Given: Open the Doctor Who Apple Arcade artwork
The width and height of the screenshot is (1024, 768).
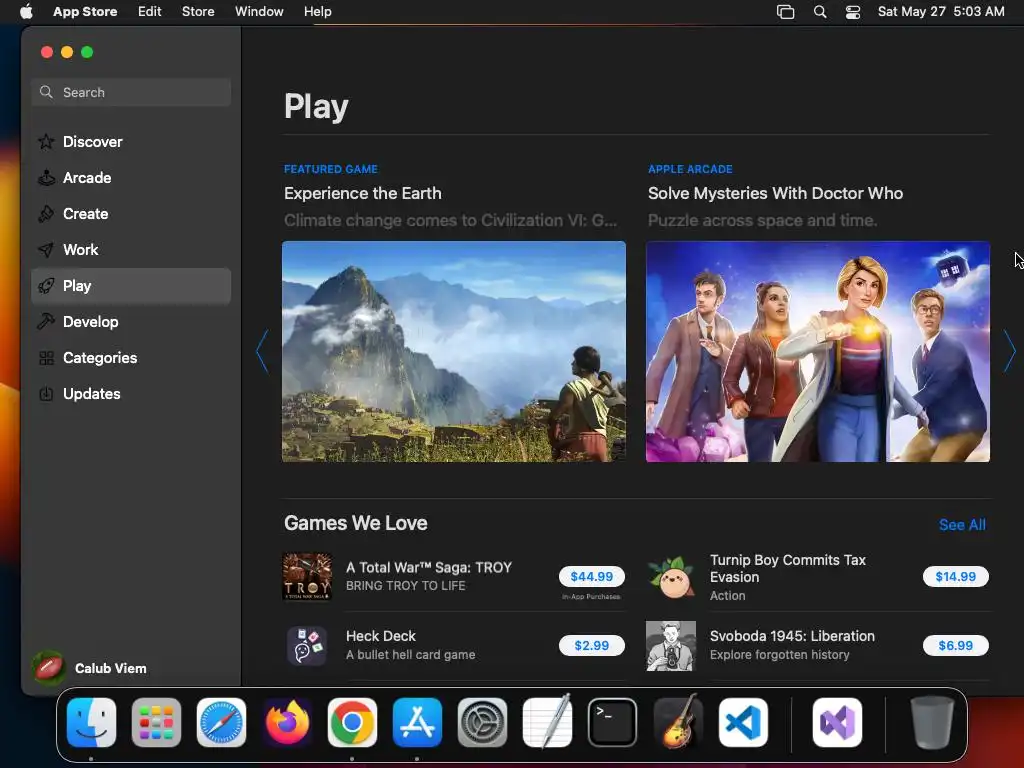Looking at the screenshot, I should (818, 351).
